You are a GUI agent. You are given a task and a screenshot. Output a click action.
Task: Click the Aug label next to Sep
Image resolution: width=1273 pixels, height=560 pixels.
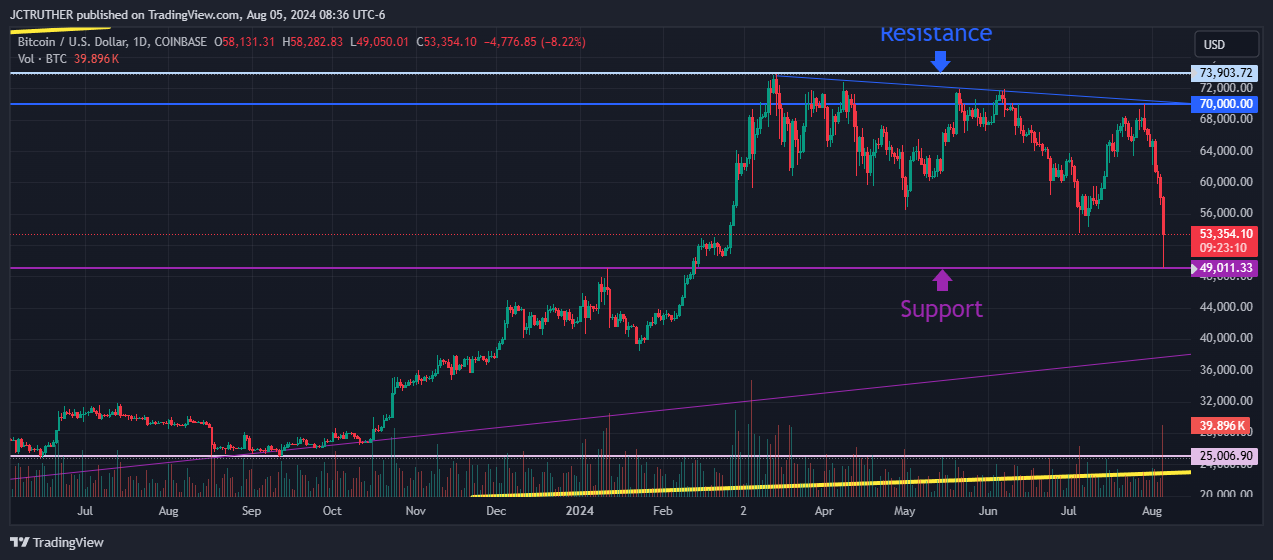(168, 511)
